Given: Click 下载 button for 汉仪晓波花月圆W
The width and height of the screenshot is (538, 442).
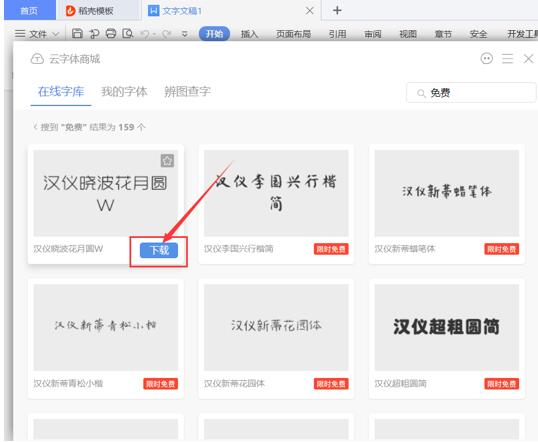Looking at the screenshot, I should [x=159, y=250].
